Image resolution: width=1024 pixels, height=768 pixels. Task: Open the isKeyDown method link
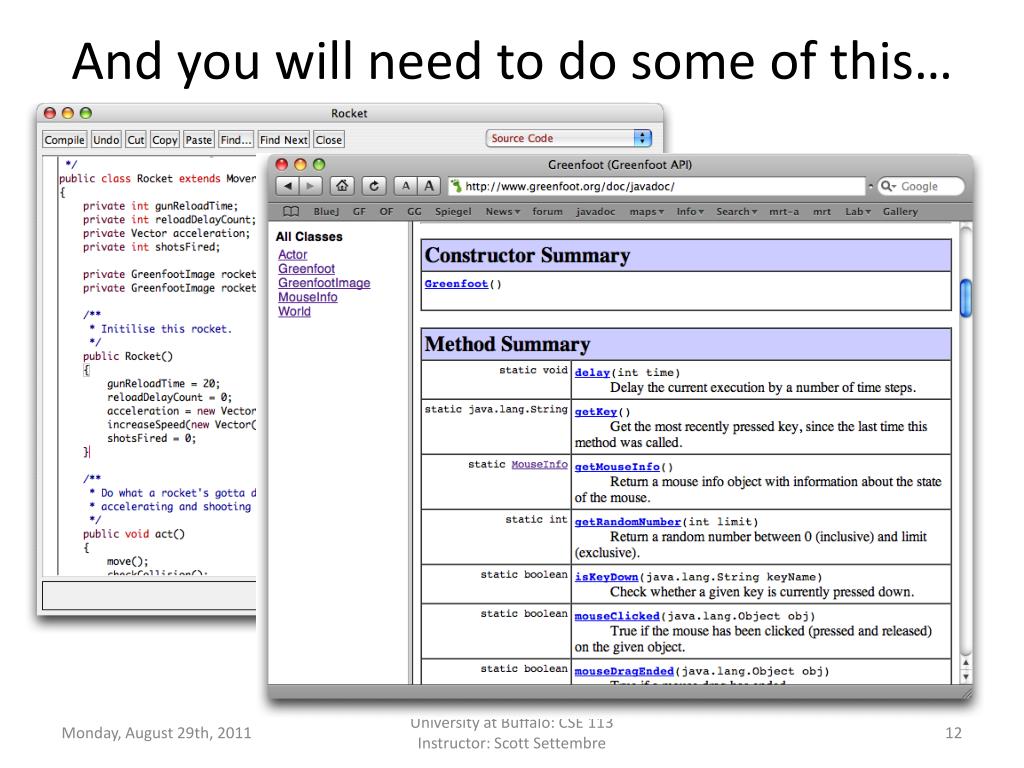(x=606, y=577)
